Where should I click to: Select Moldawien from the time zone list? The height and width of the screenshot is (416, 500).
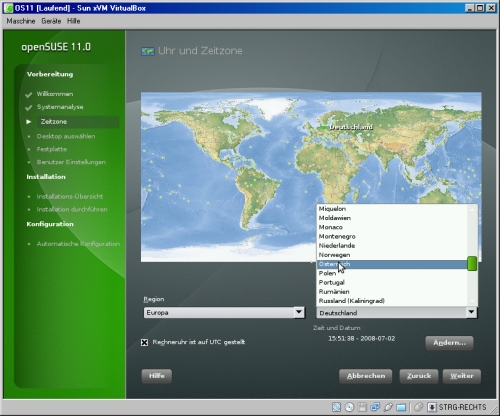392,218
